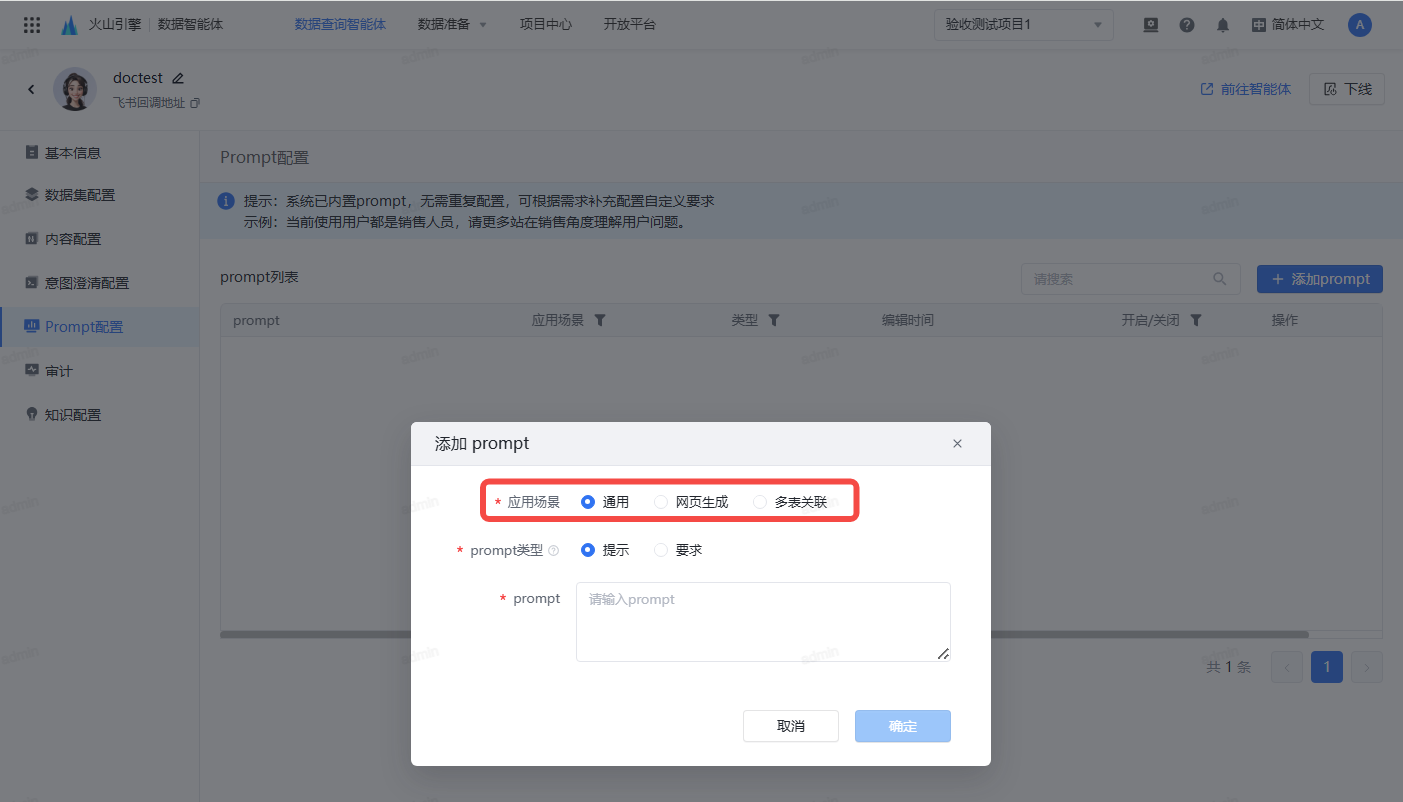Click the 操作 column header
The width and height of the screenshot is (1403, 802).
[1285, 320]
